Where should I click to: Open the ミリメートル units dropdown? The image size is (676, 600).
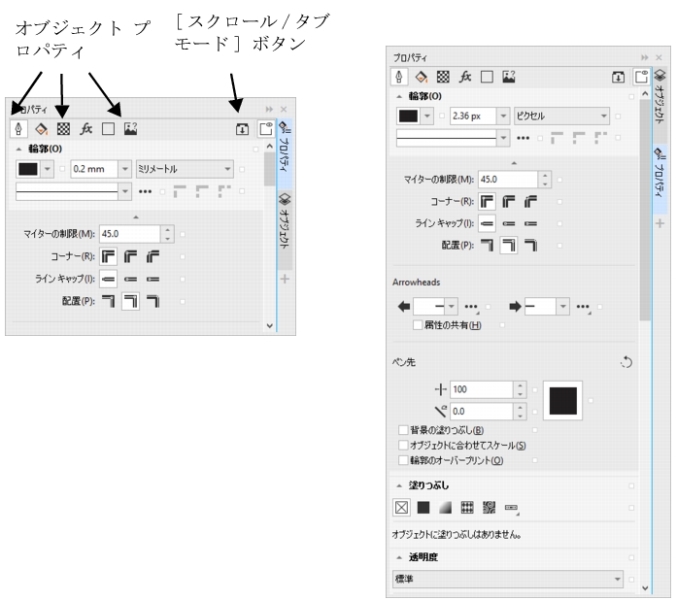(x=226, y=170)
